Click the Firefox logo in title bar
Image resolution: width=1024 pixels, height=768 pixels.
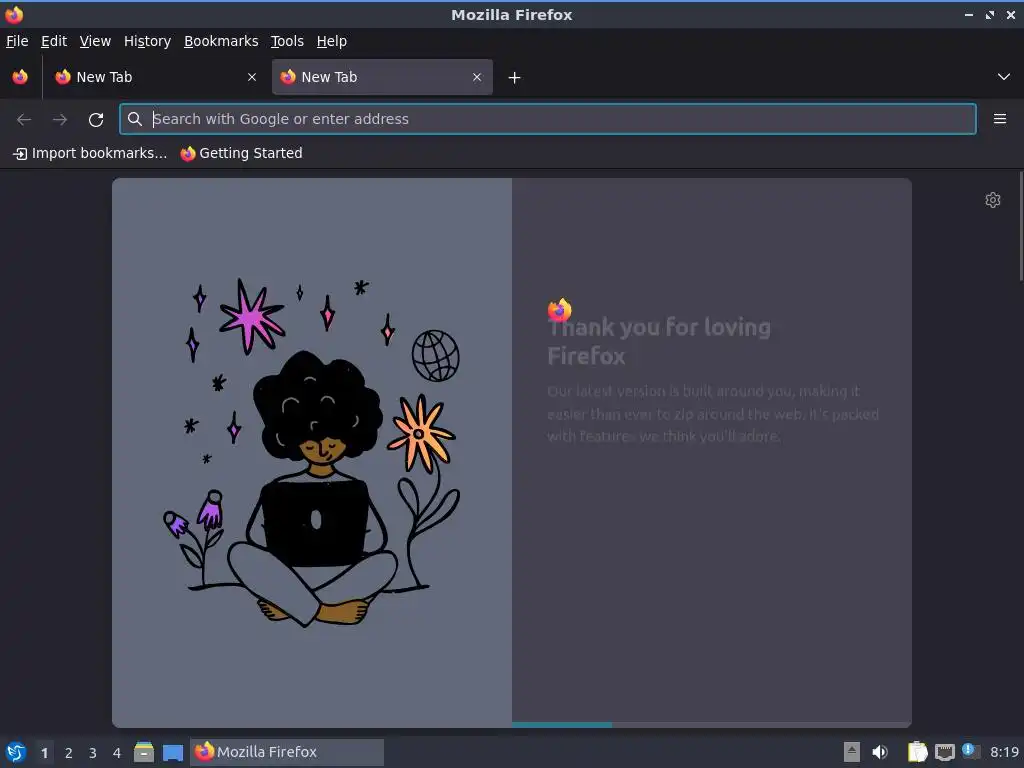coord(14,14)
